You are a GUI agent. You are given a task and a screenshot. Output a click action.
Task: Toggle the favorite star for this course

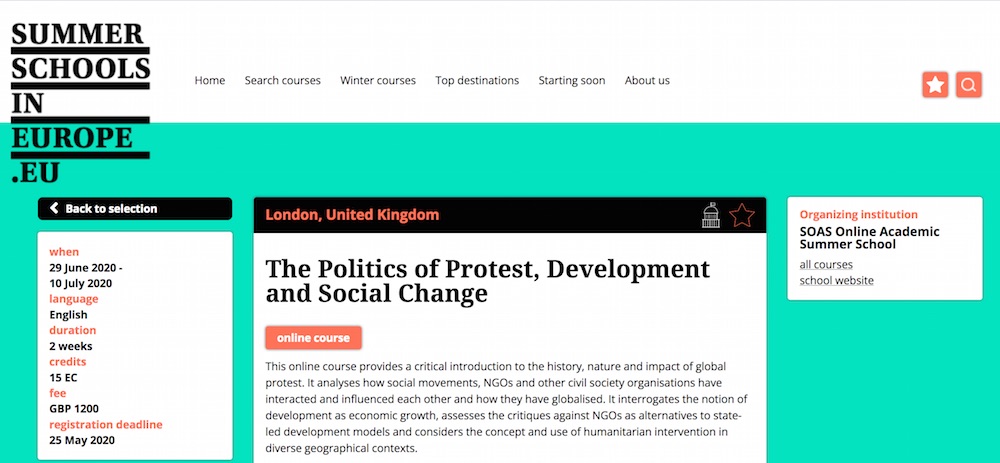click(742, 215)
